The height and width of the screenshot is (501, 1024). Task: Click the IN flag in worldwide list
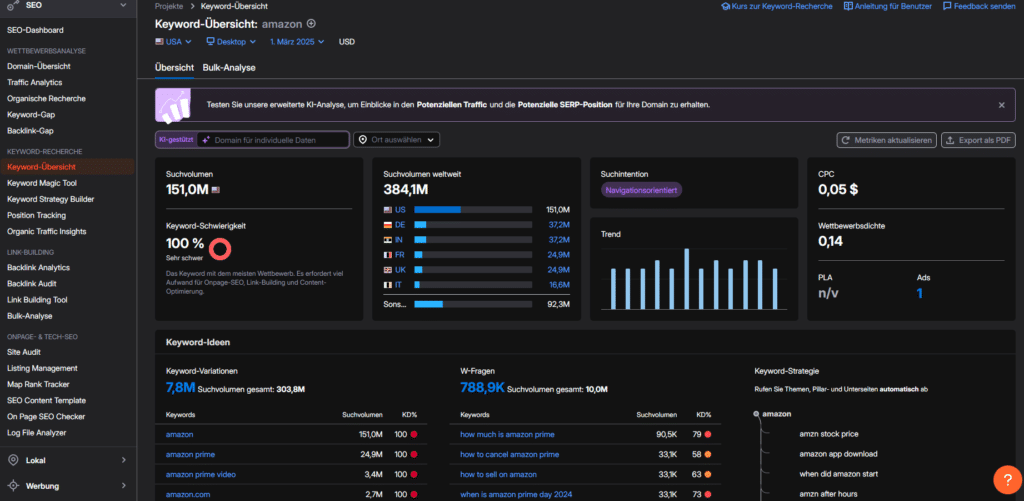387,240
